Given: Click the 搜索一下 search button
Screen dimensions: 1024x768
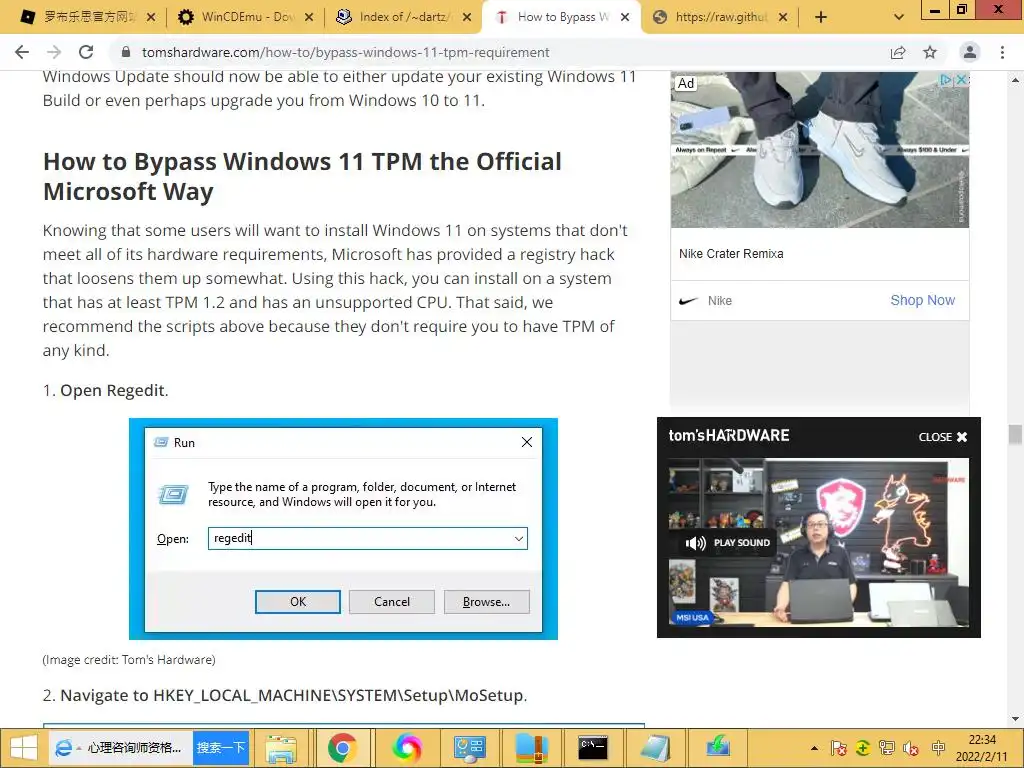Looking at the screenshot, I should (x=221, y=748).
